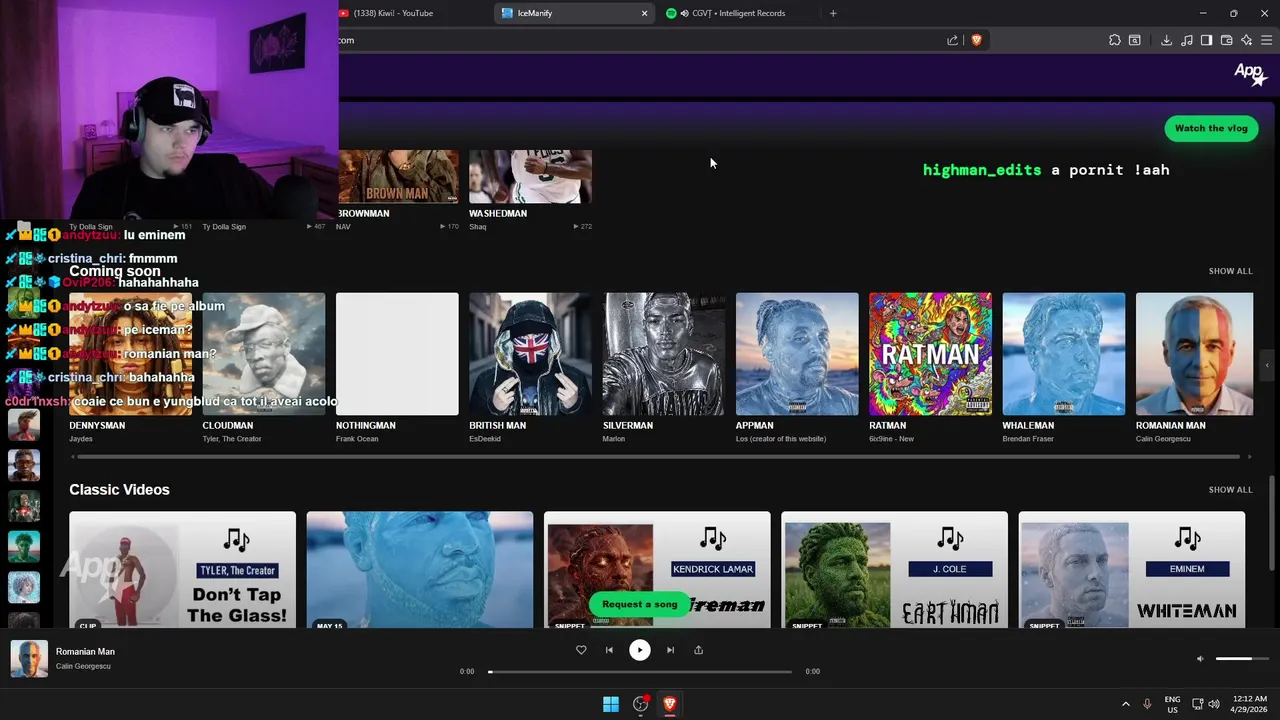
Task: Click Show All for Coming soon
Action: coord(1230,271)
